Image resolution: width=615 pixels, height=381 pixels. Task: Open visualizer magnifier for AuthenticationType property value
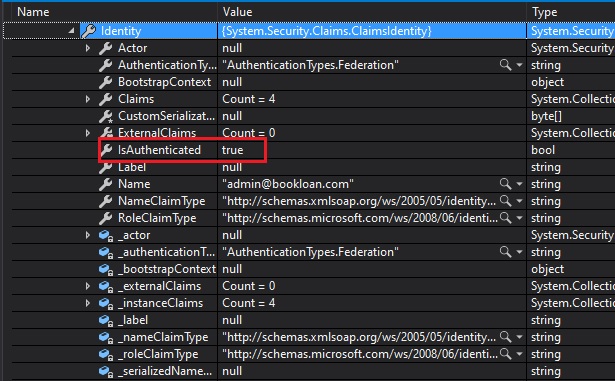505,65
